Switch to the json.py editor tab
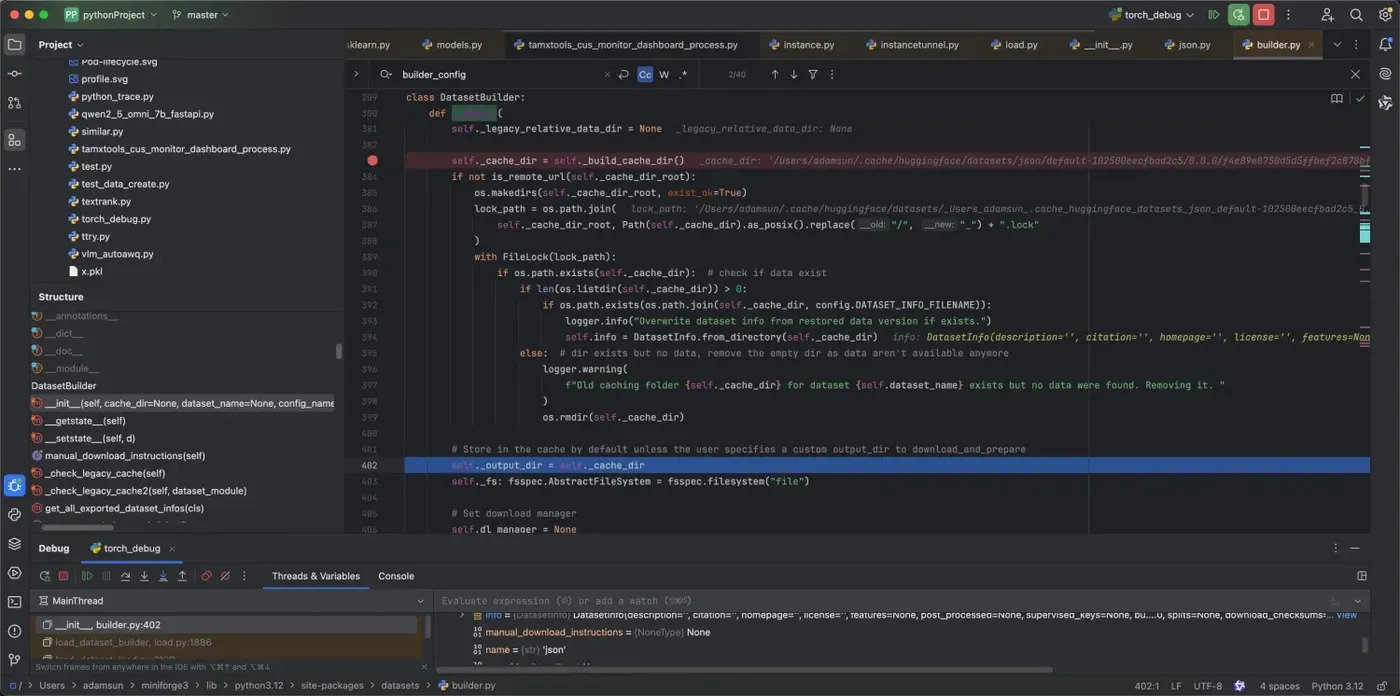The width and height of the screenshot is (1400, 696). (1187, 45)
